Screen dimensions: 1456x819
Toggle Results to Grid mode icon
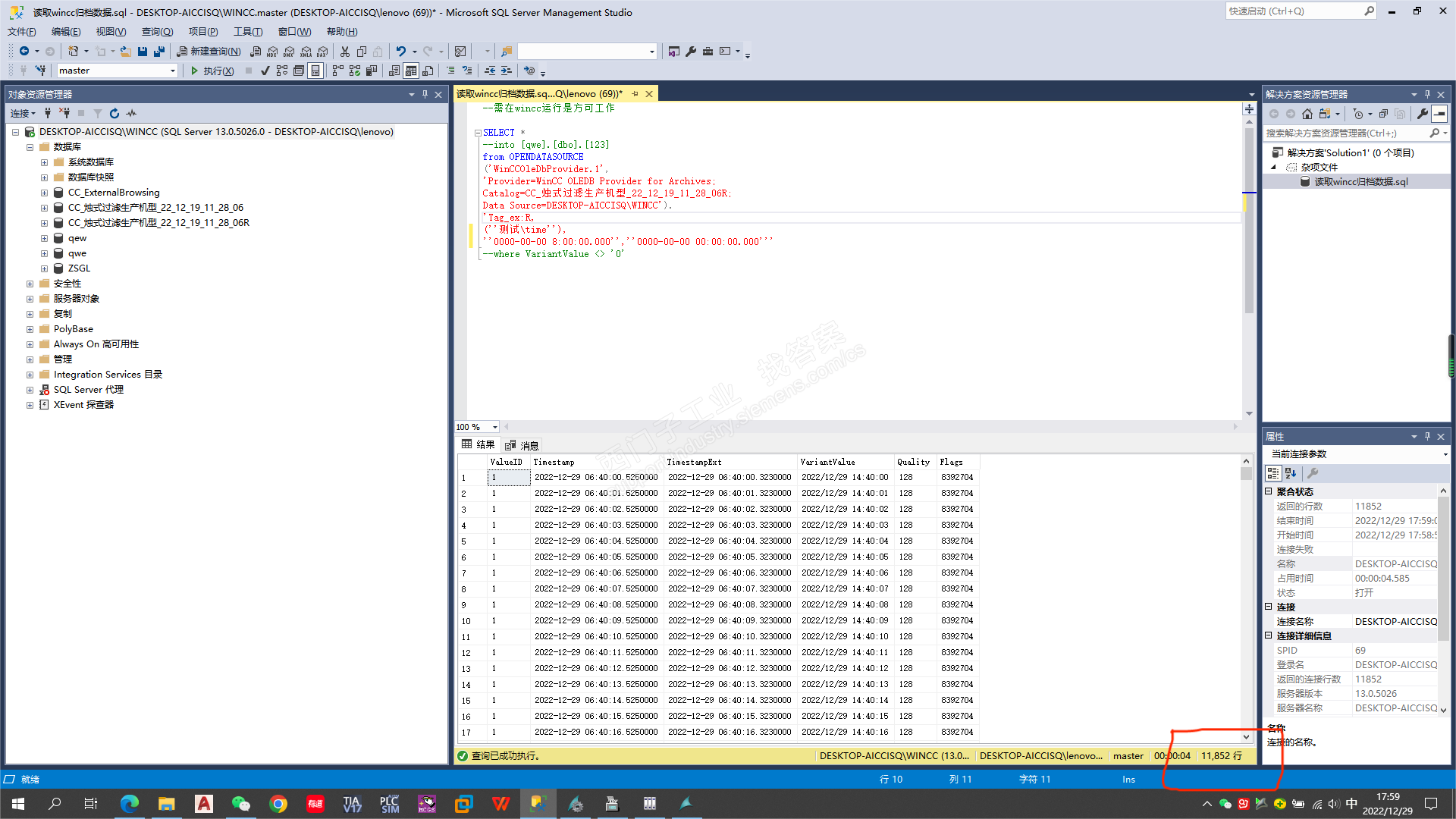411,71
